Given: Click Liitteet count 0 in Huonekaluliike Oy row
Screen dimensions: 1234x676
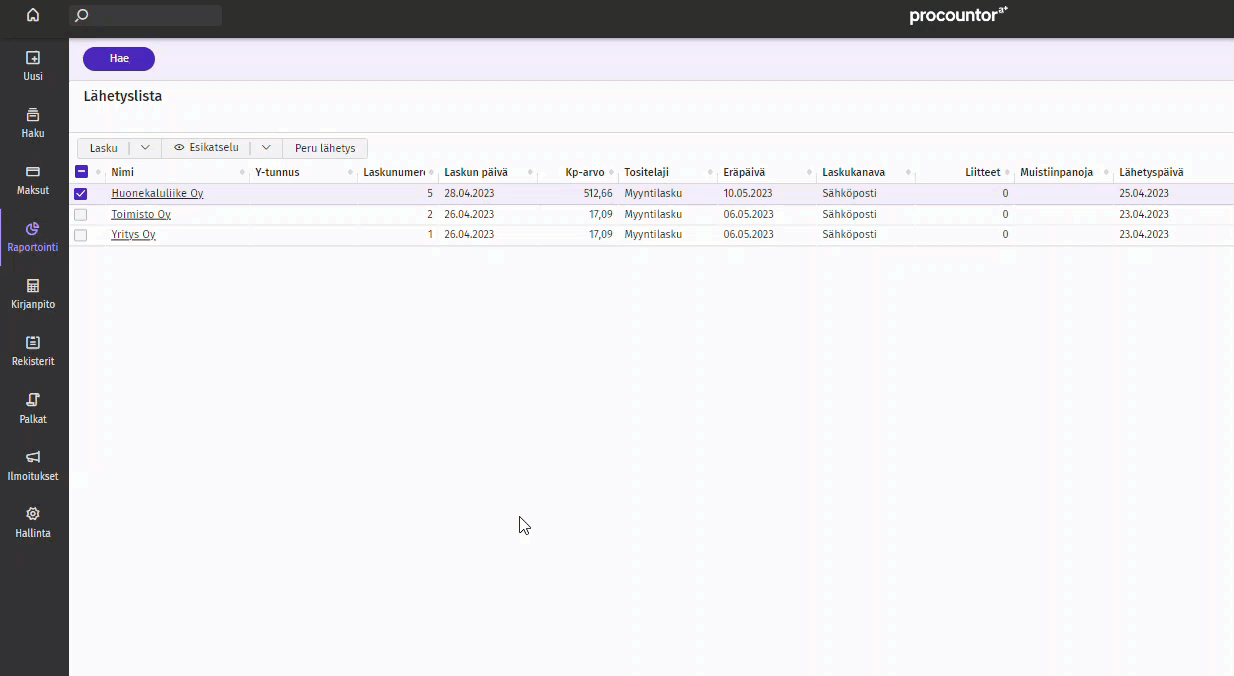Looking at the screenshot, I should [1005, 194].
